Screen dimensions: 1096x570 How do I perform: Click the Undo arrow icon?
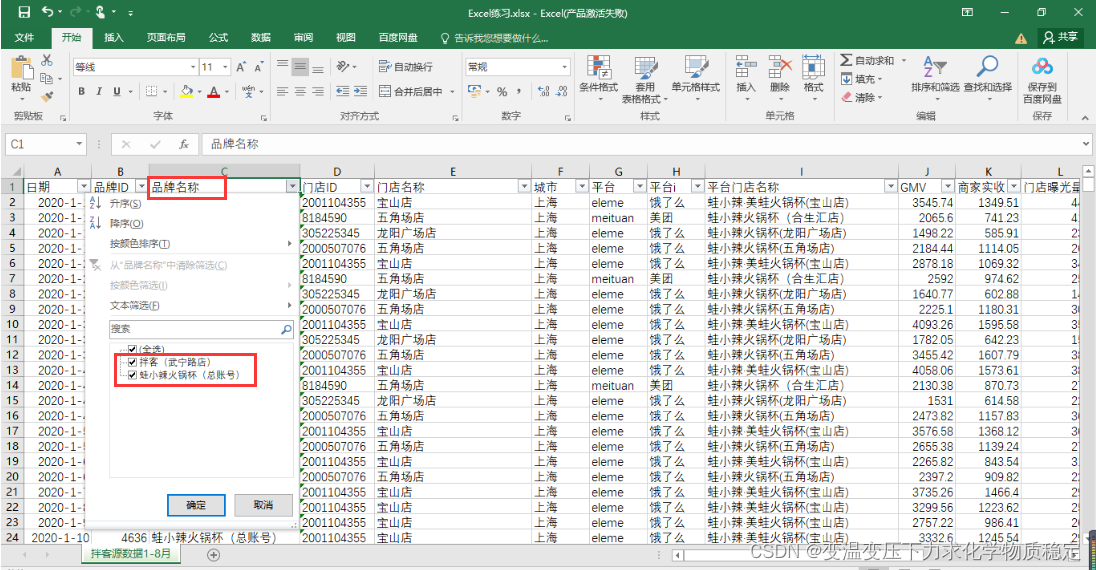(x=48, y=12)
